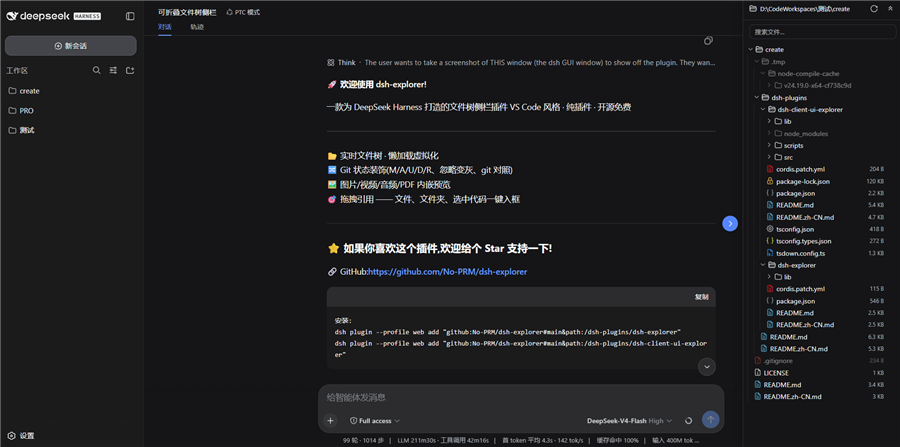The width and height of the screenshot is (900, 447).
Task: Expand the scripts folder
Action: click(769, 145)
